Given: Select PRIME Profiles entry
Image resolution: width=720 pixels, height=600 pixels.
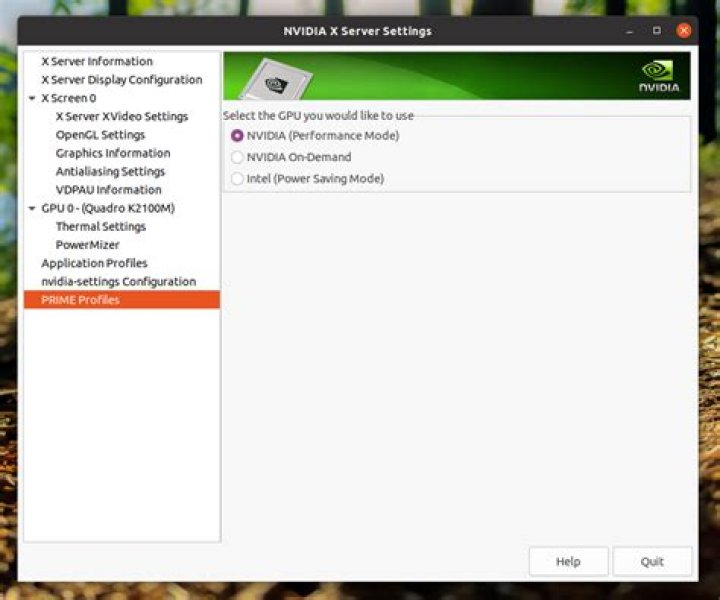Looking at the screenshot, I should click(122, 300).
